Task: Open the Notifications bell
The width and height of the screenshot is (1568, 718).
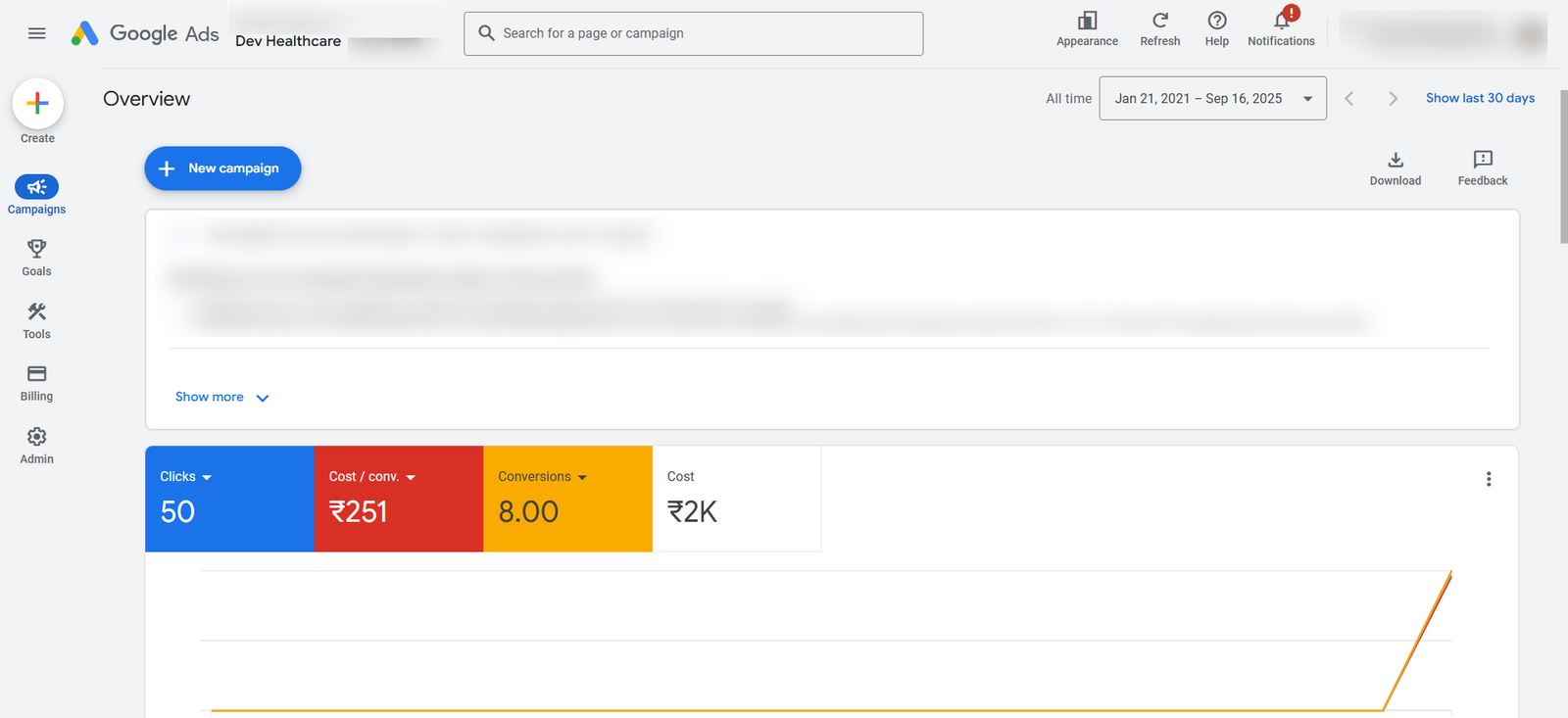Action: 1281,22
